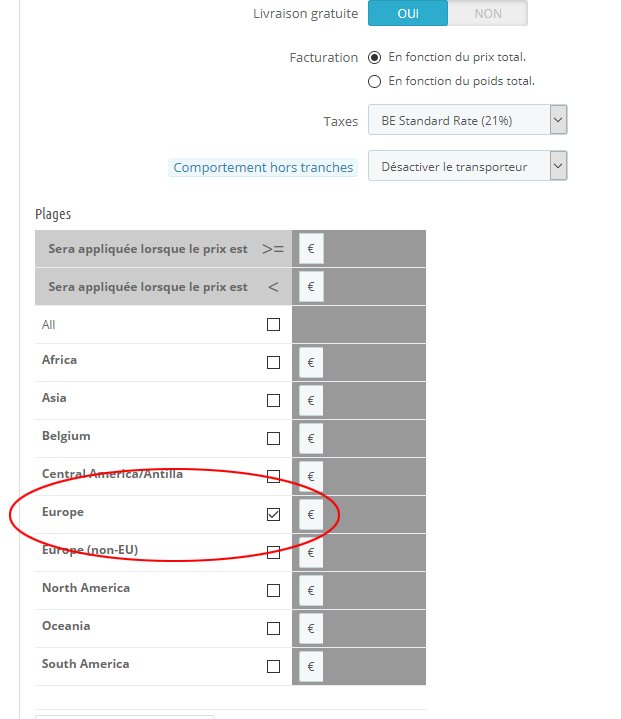
Task: Click the Central America/Antilla checkbox
Action: (x=273, y=476)
